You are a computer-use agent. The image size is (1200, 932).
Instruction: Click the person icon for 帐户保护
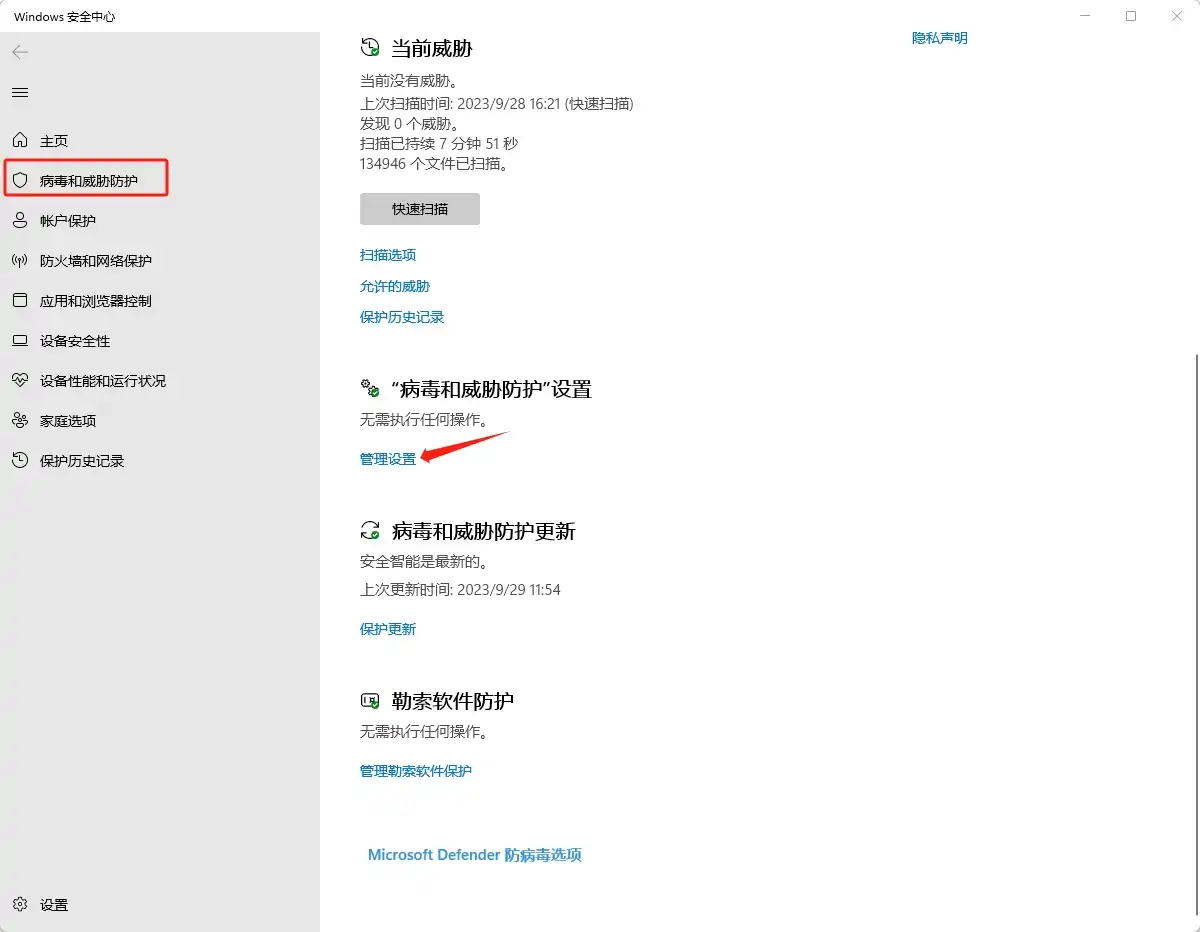point(20,221)
